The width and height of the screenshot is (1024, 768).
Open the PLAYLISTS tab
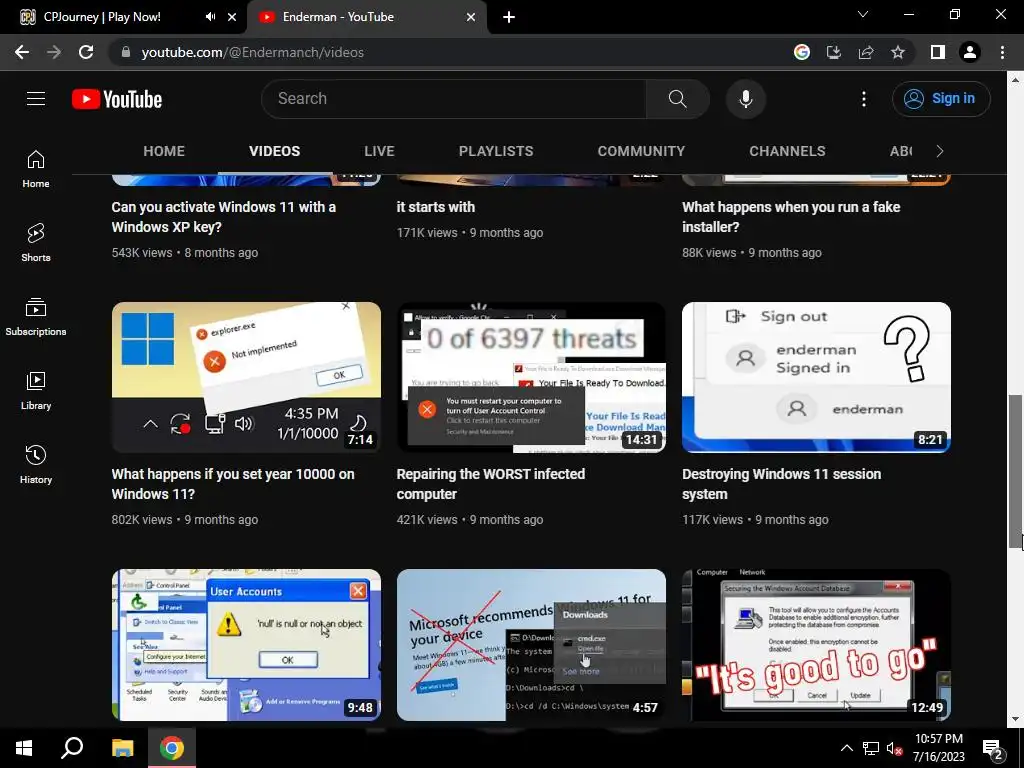click(x=496, y=151)
